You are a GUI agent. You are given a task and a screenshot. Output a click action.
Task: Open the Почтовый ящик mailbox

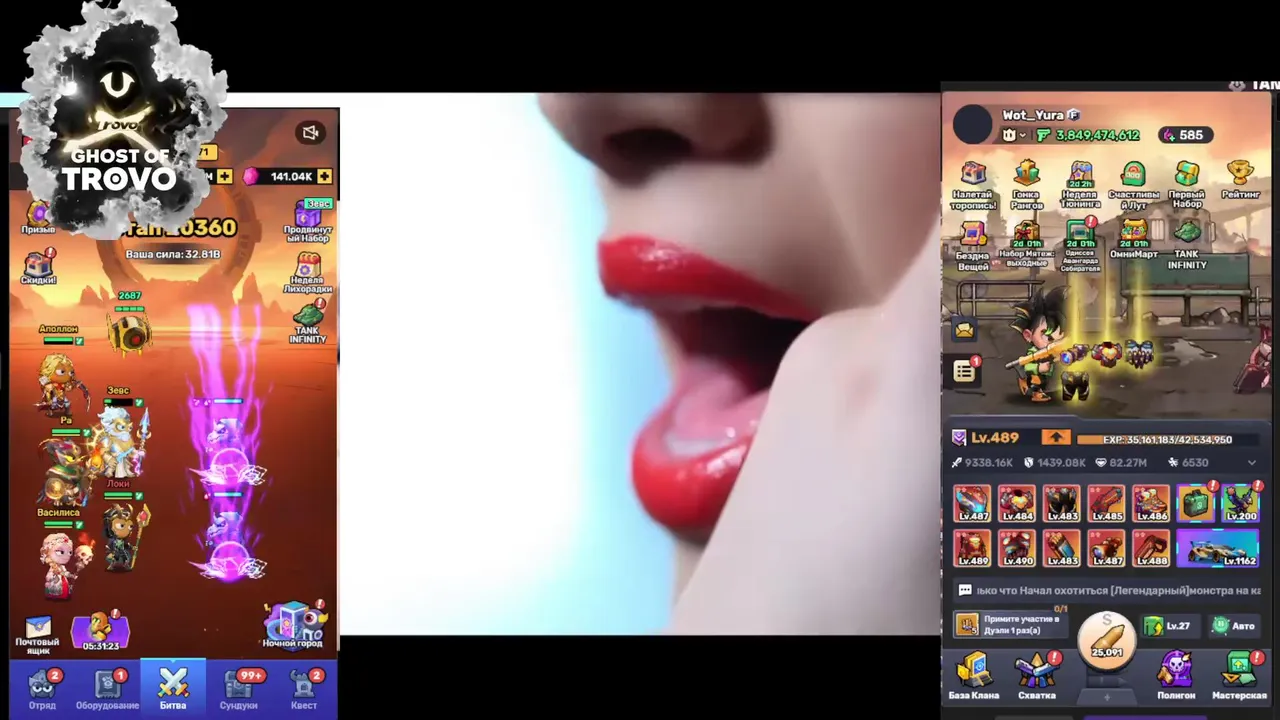coord(37,633)
